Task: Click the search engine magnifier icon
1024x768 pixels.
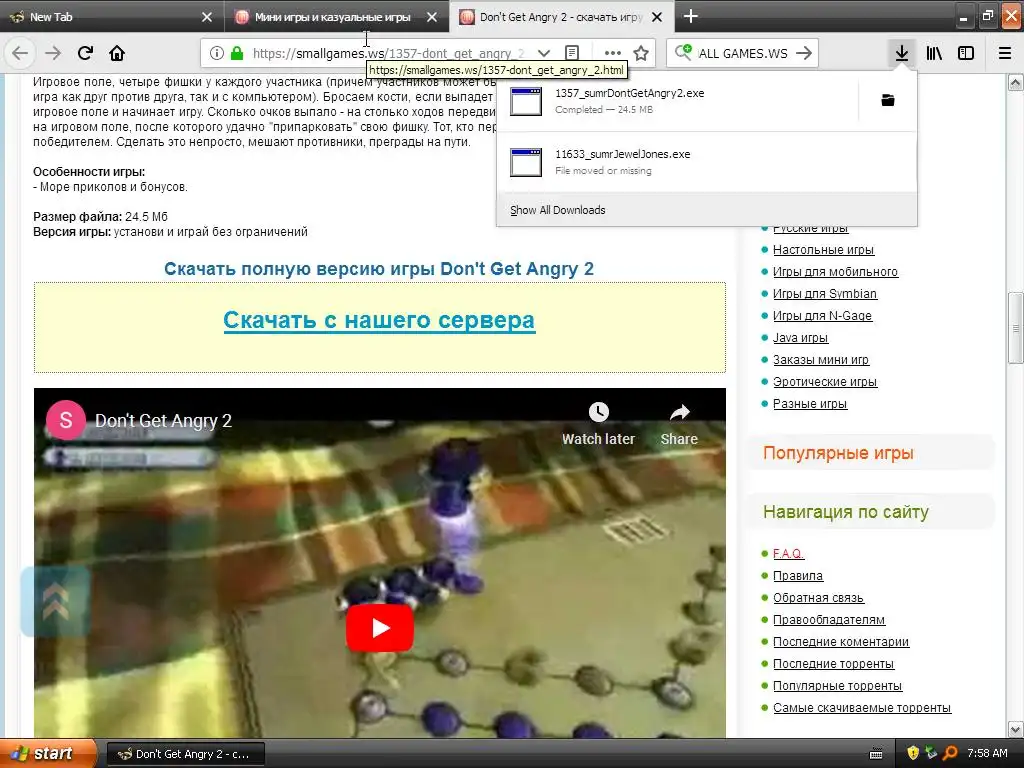Action: (683, 52)
